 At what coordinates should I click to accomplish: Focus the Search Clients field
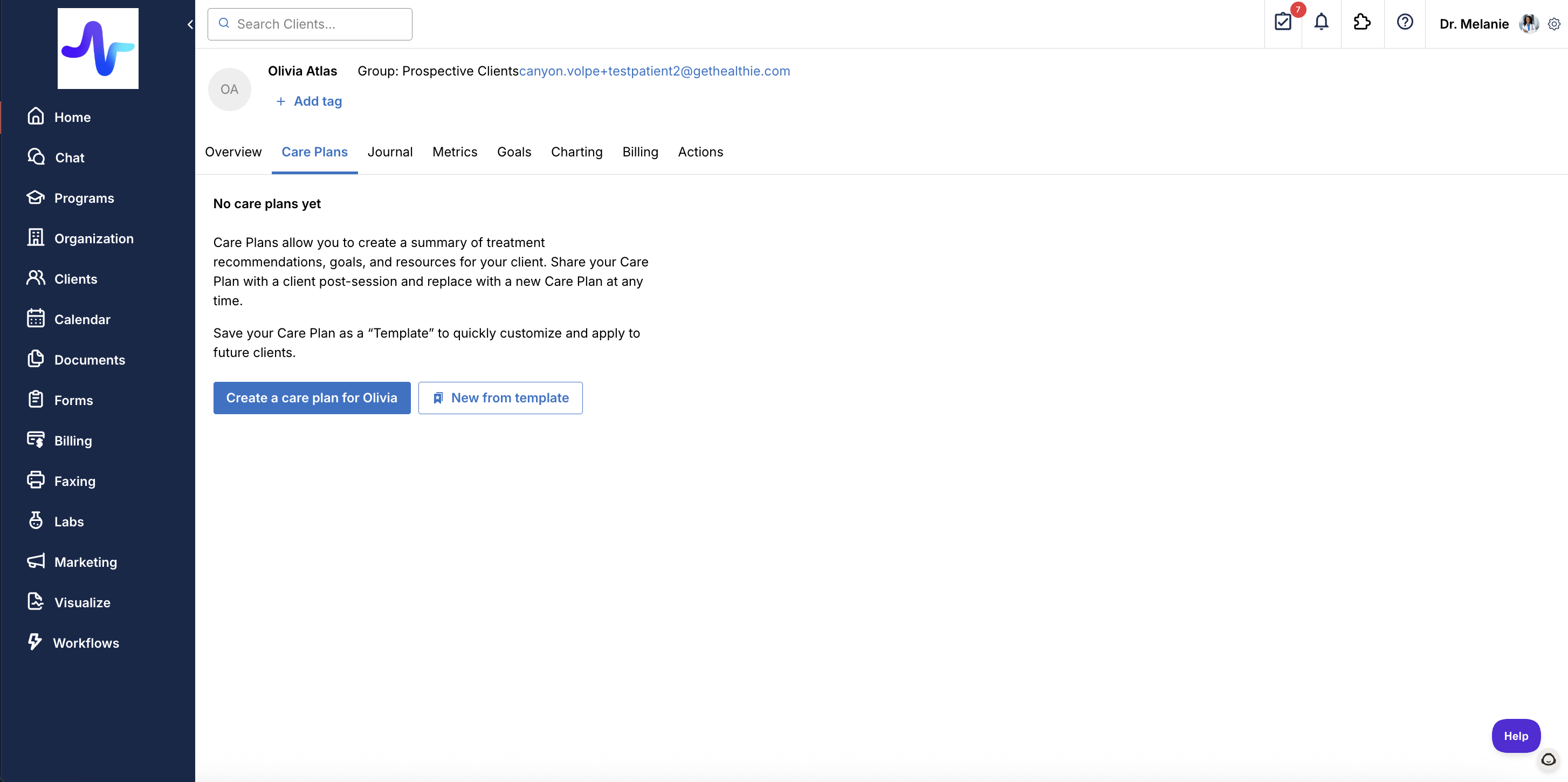310,24
